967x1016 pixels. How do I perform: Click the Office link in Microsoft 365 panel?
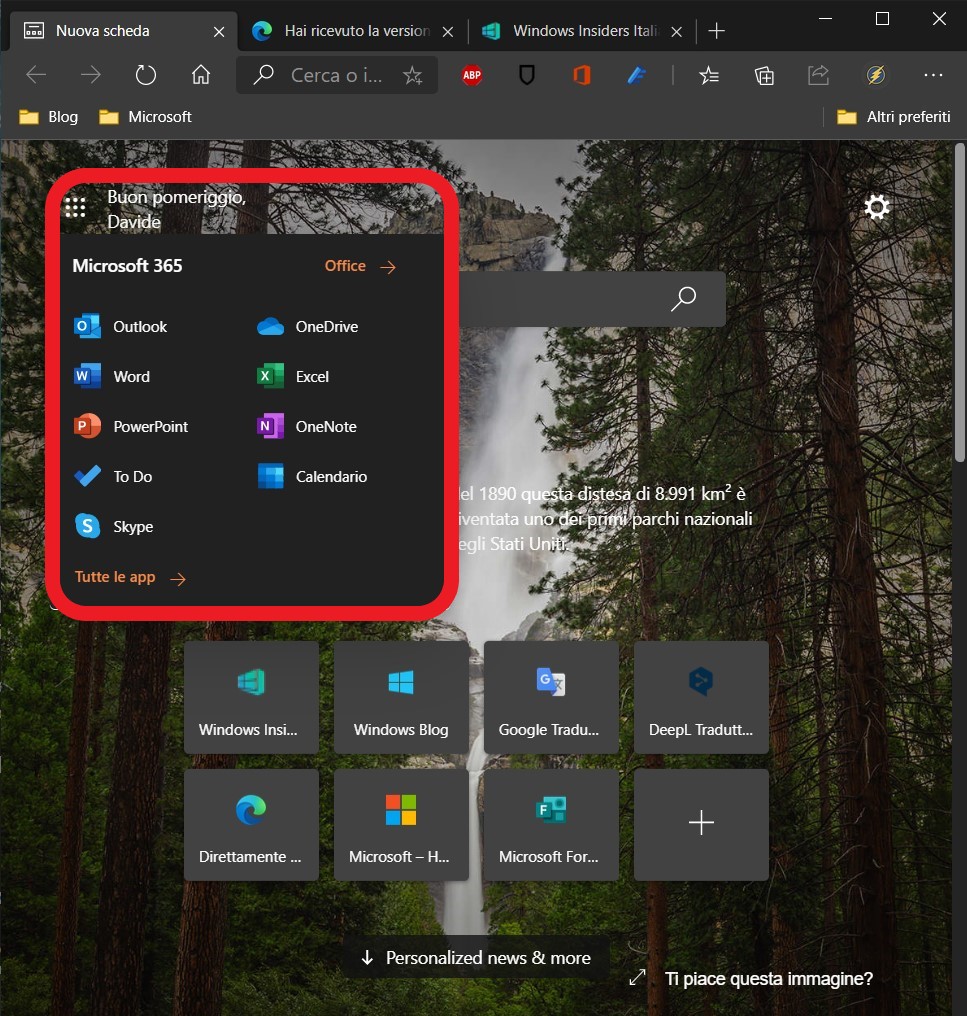360,266
